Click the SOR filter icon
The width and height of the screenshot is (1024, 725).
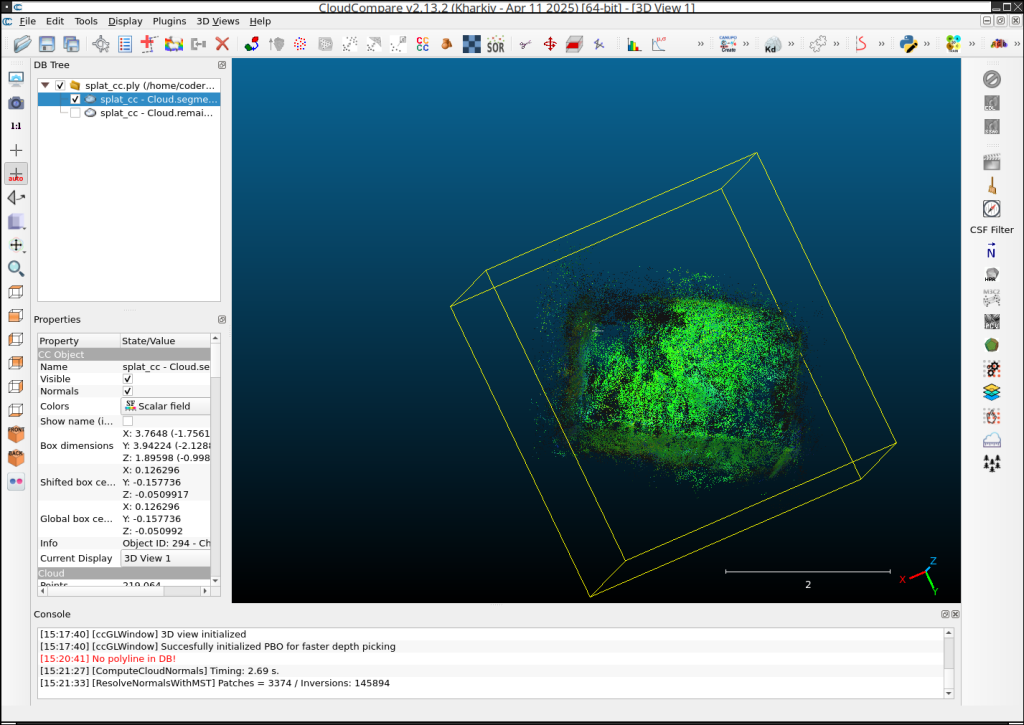(495, 44)
